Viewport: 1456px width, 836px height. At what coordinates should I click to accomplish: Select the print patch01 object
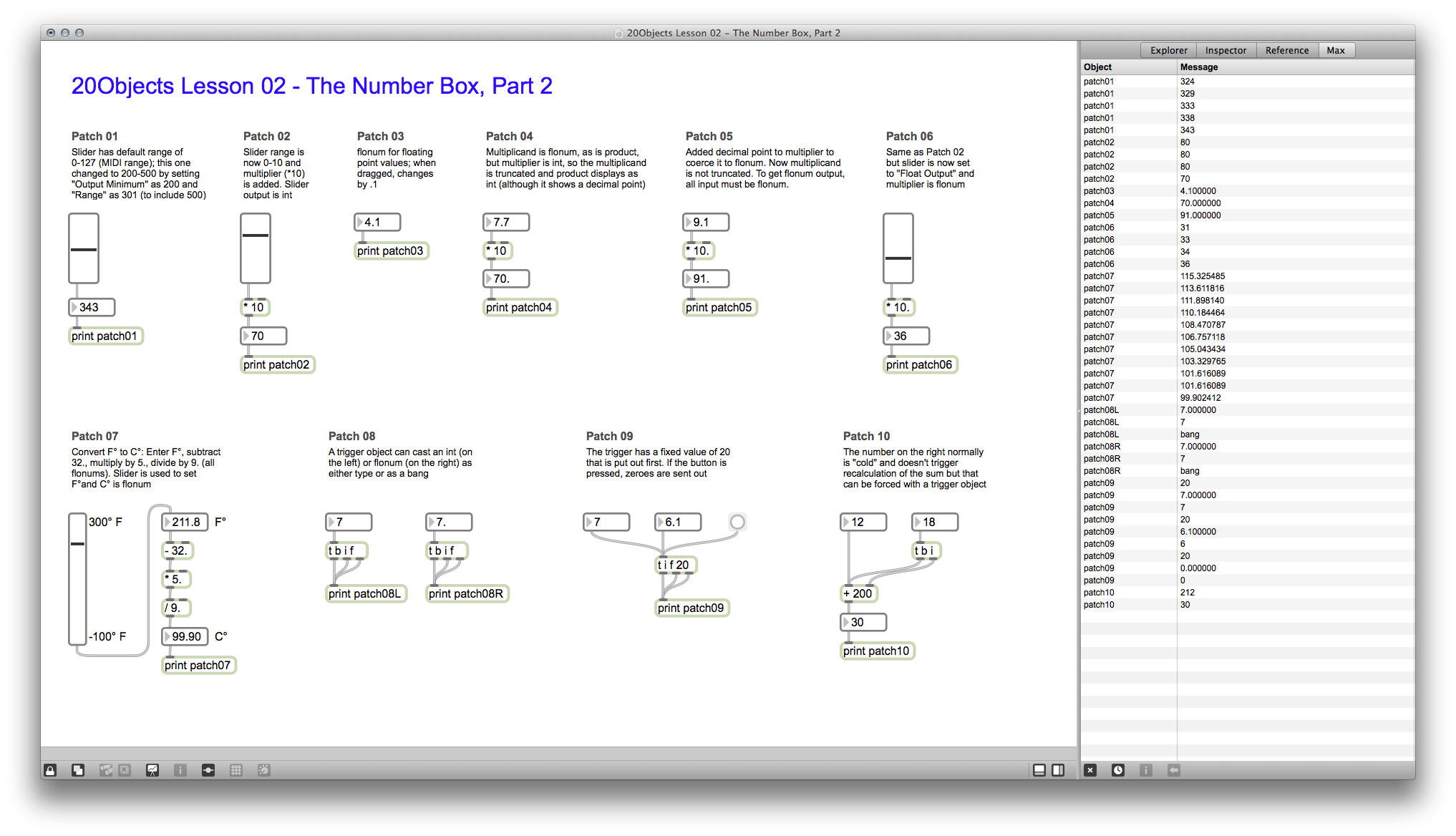point(106,336)
